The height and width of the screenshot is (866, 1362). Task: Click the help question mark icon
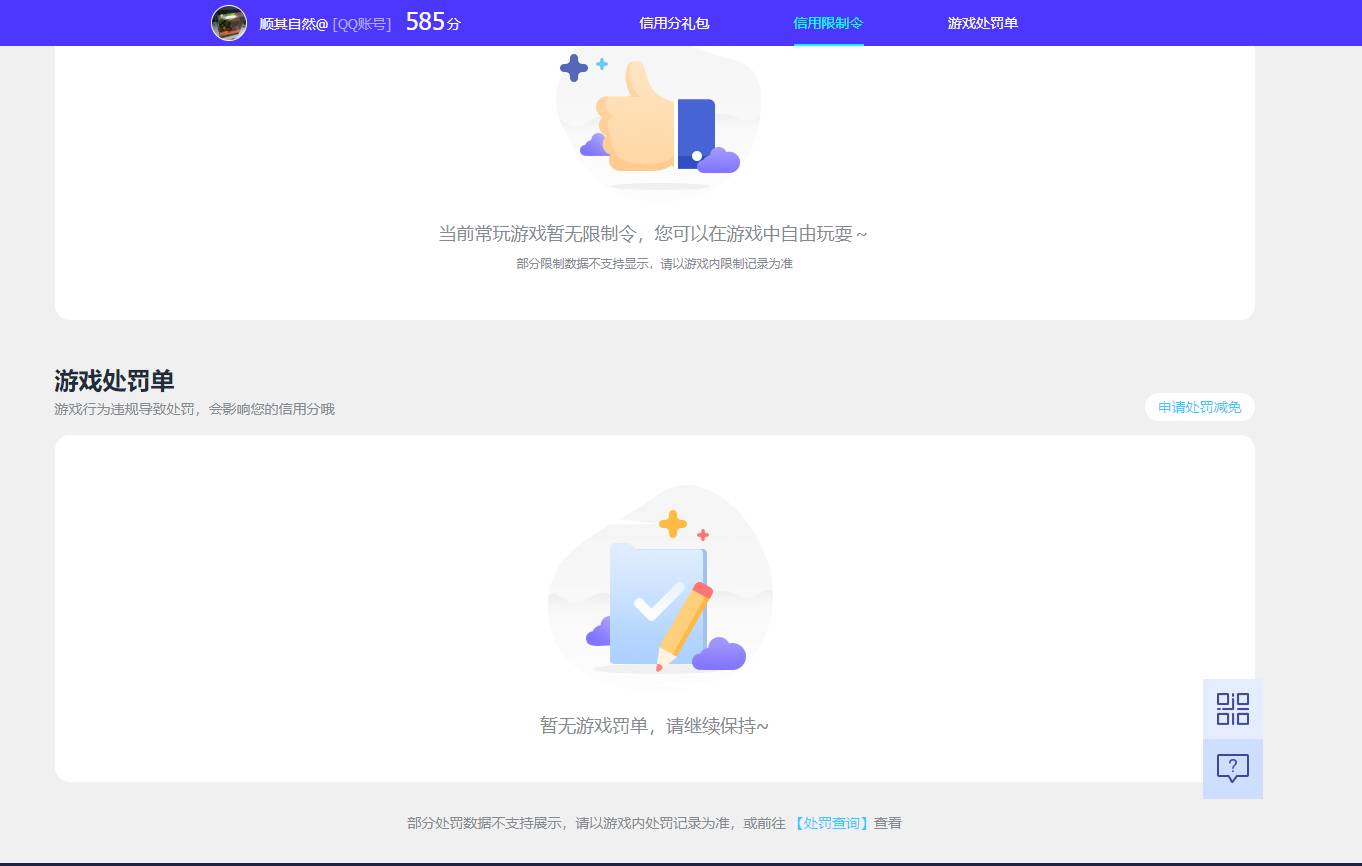pyautogui.click(x=1232, y=768)
